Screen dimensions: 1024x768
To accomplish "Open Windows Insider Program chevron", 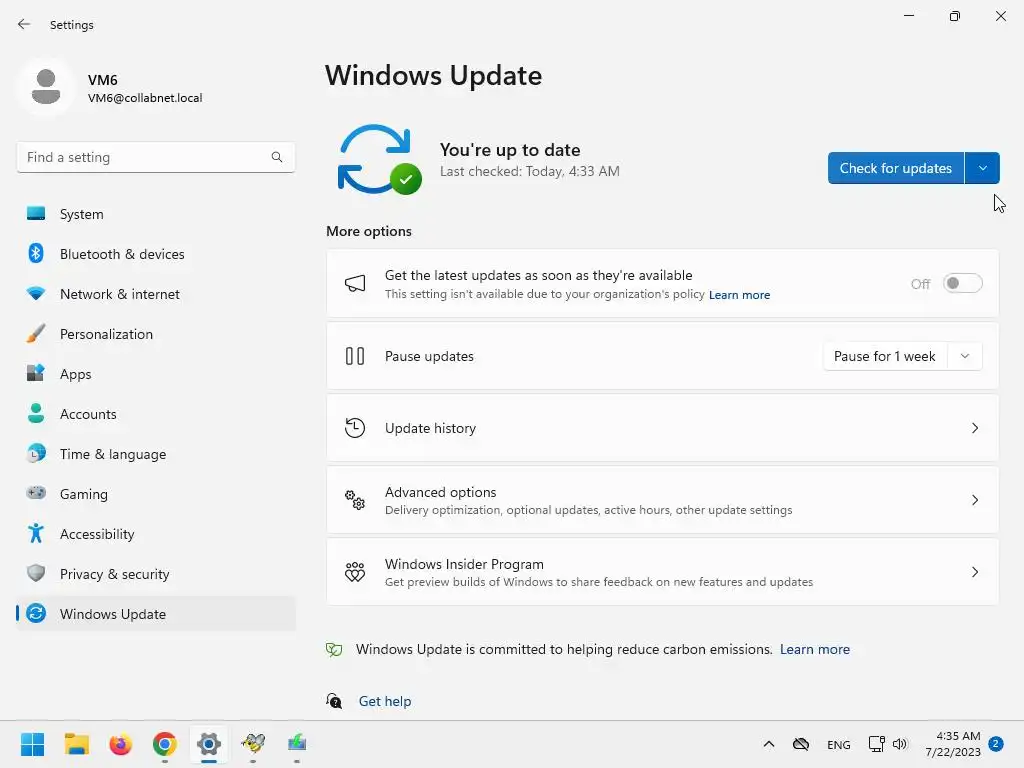I will pos(974,571).
